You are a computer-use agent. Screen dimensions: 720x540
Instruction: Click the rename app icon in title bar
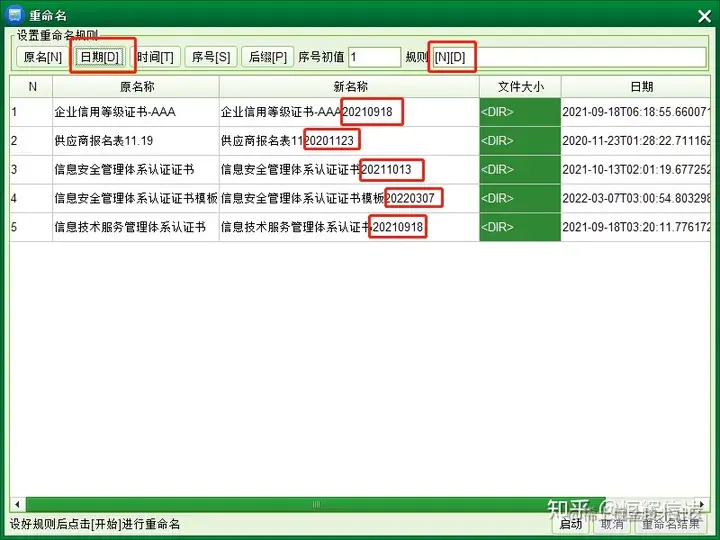point(14,15)
